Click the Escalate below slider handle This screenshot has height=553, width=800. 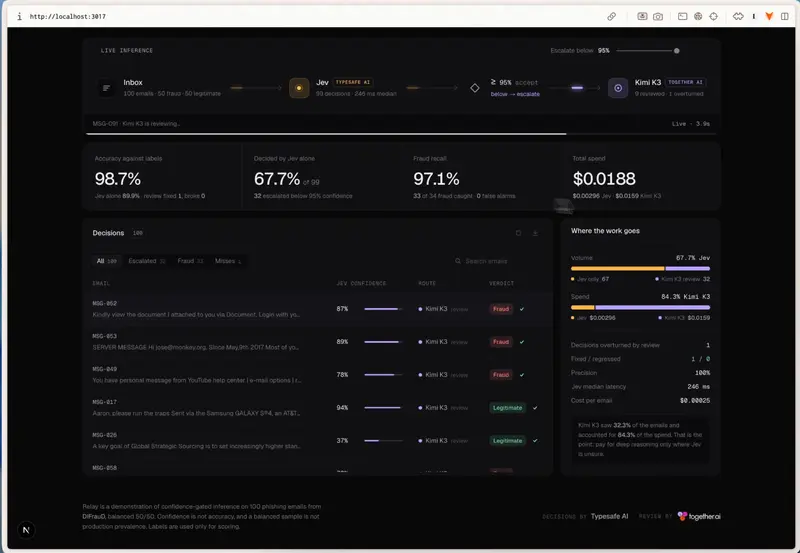(x=677, y=51)
